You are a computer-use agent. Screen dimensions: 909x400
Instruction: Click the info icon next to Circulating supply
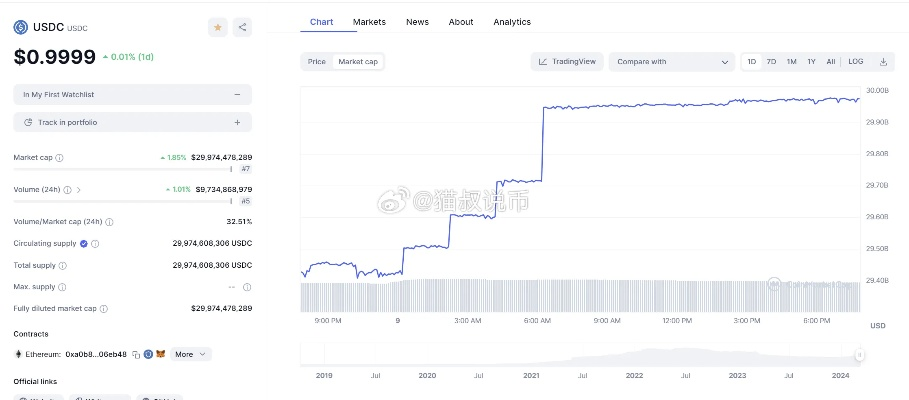coord(96,243)
